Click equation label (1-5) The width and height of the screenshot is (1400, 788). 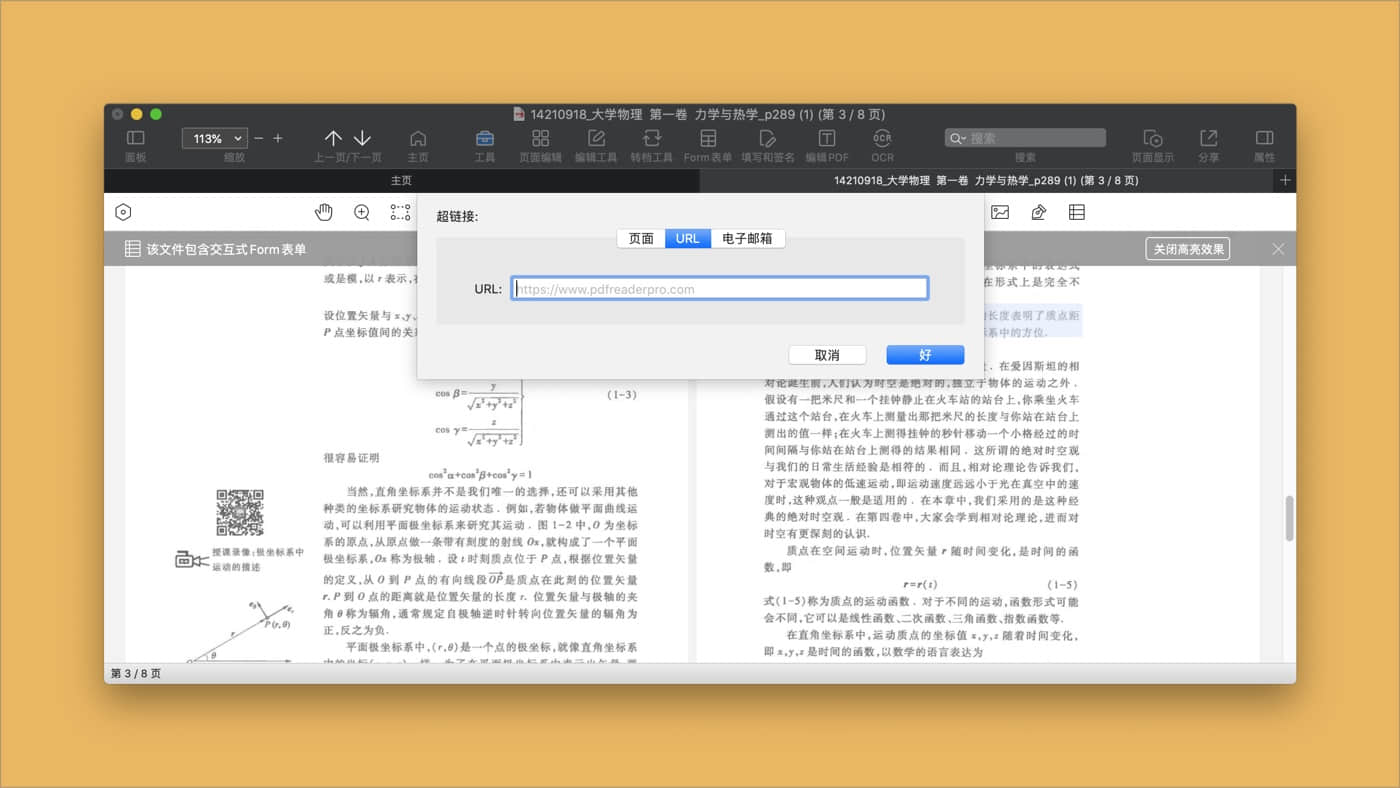(x=1062, y=584)
